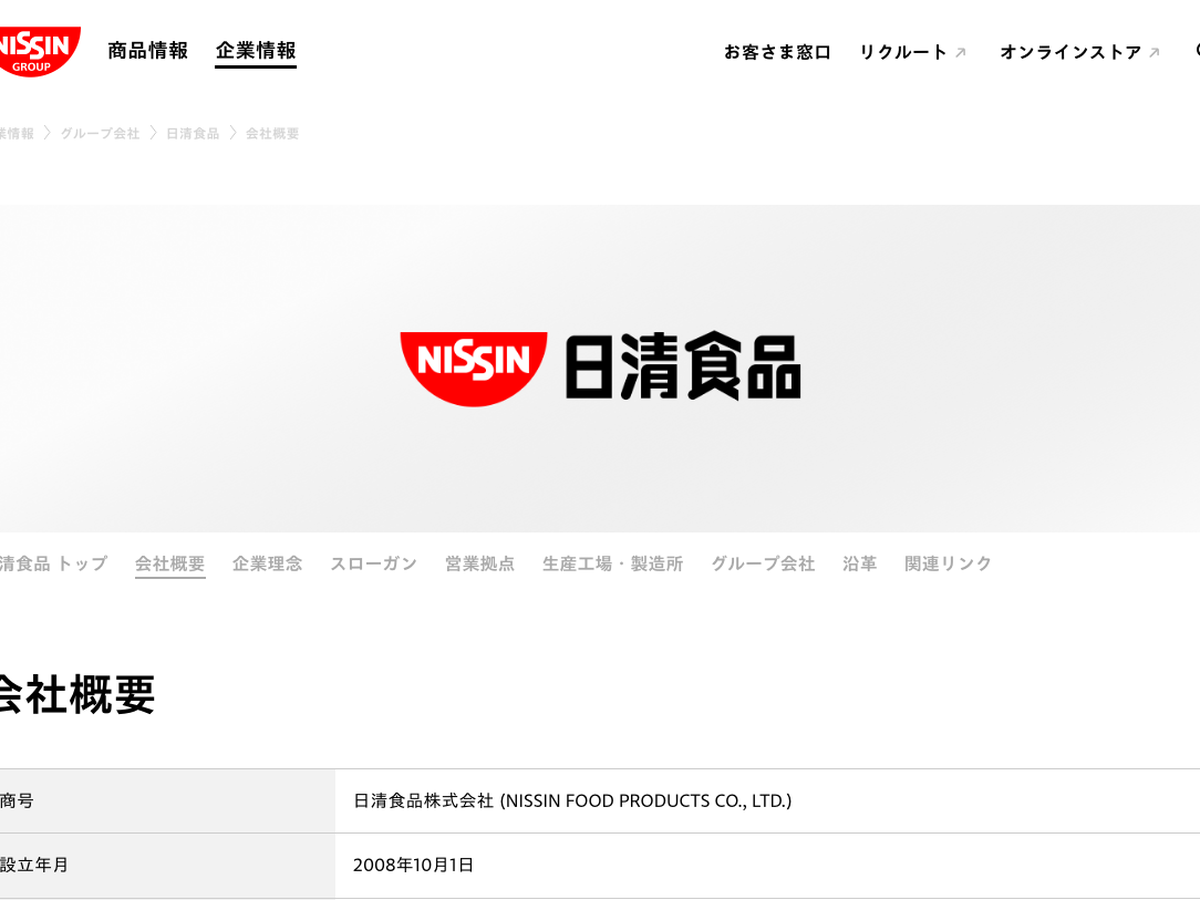Select the 日清食品 トップ tab
The width and height of the screenshot is (1200, 900).
pyautogui.click(x=52, y=564)
